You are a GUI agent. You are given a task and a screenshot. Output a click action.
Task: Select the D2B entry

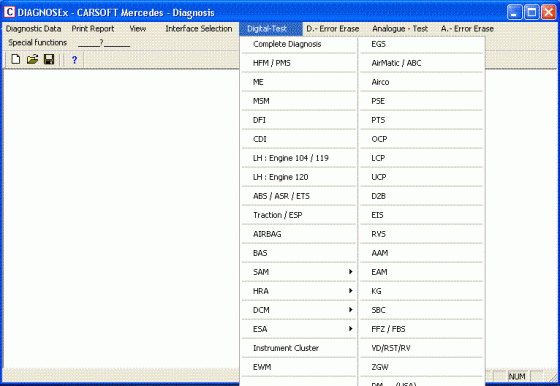pyautogui.click(x=421, y=196)
